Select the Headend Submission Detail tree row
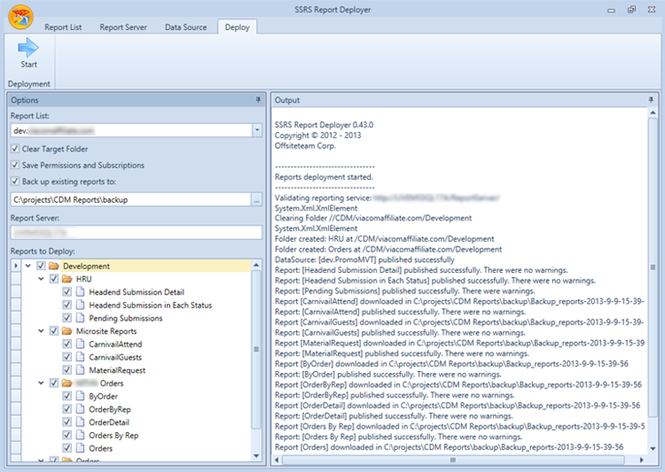665x472 pixels. click(136, 292)
